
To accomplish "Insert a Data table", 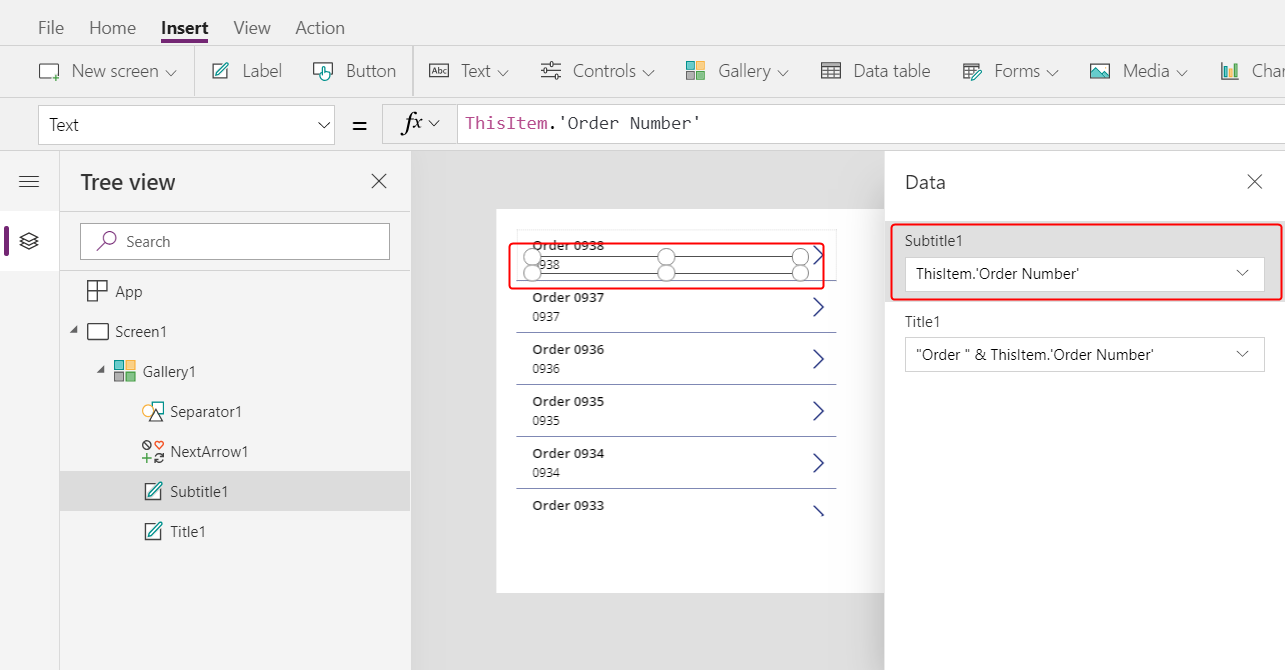I will [875, 71].
